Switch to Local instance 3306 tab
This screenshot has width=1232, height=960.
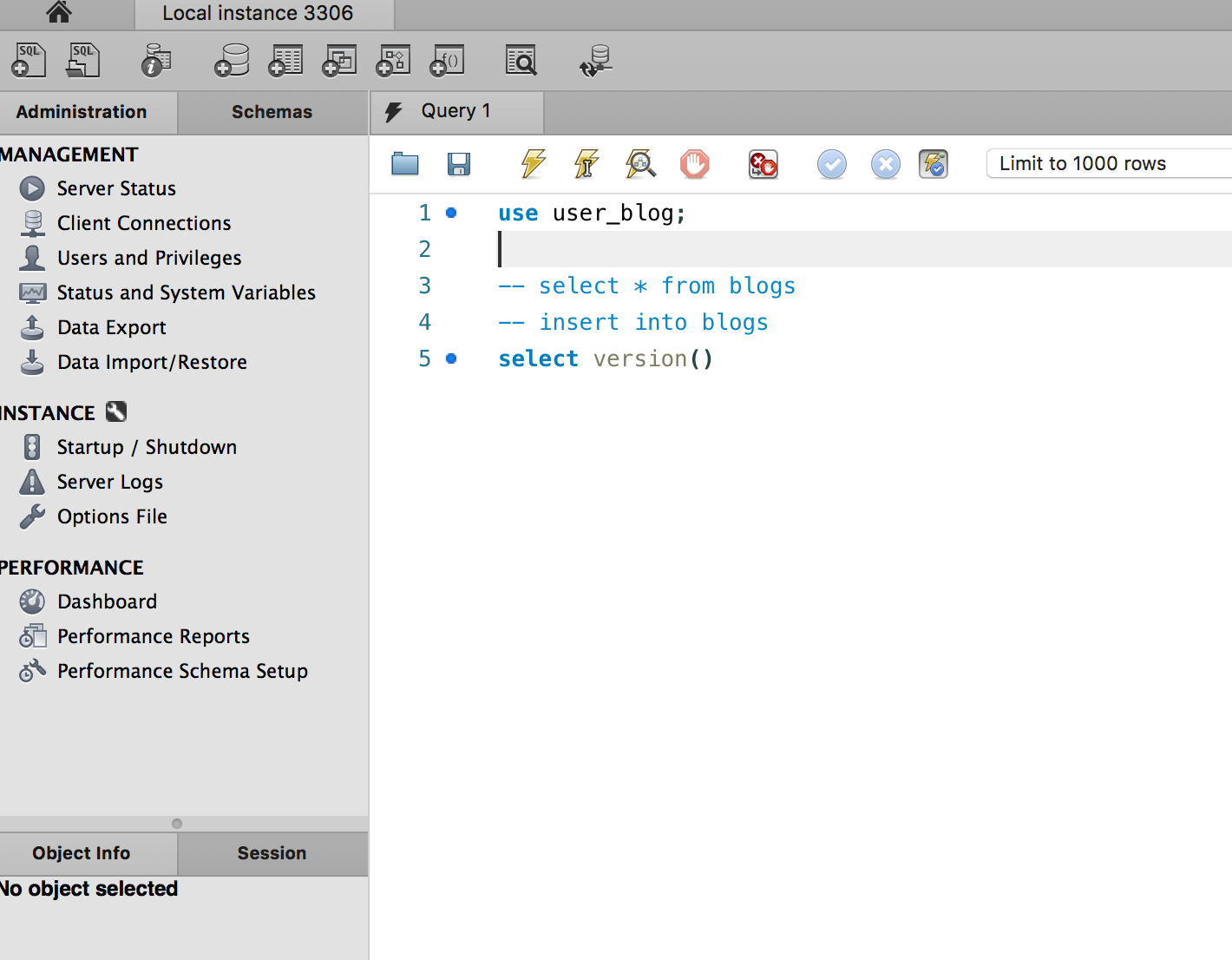[264, 14]
